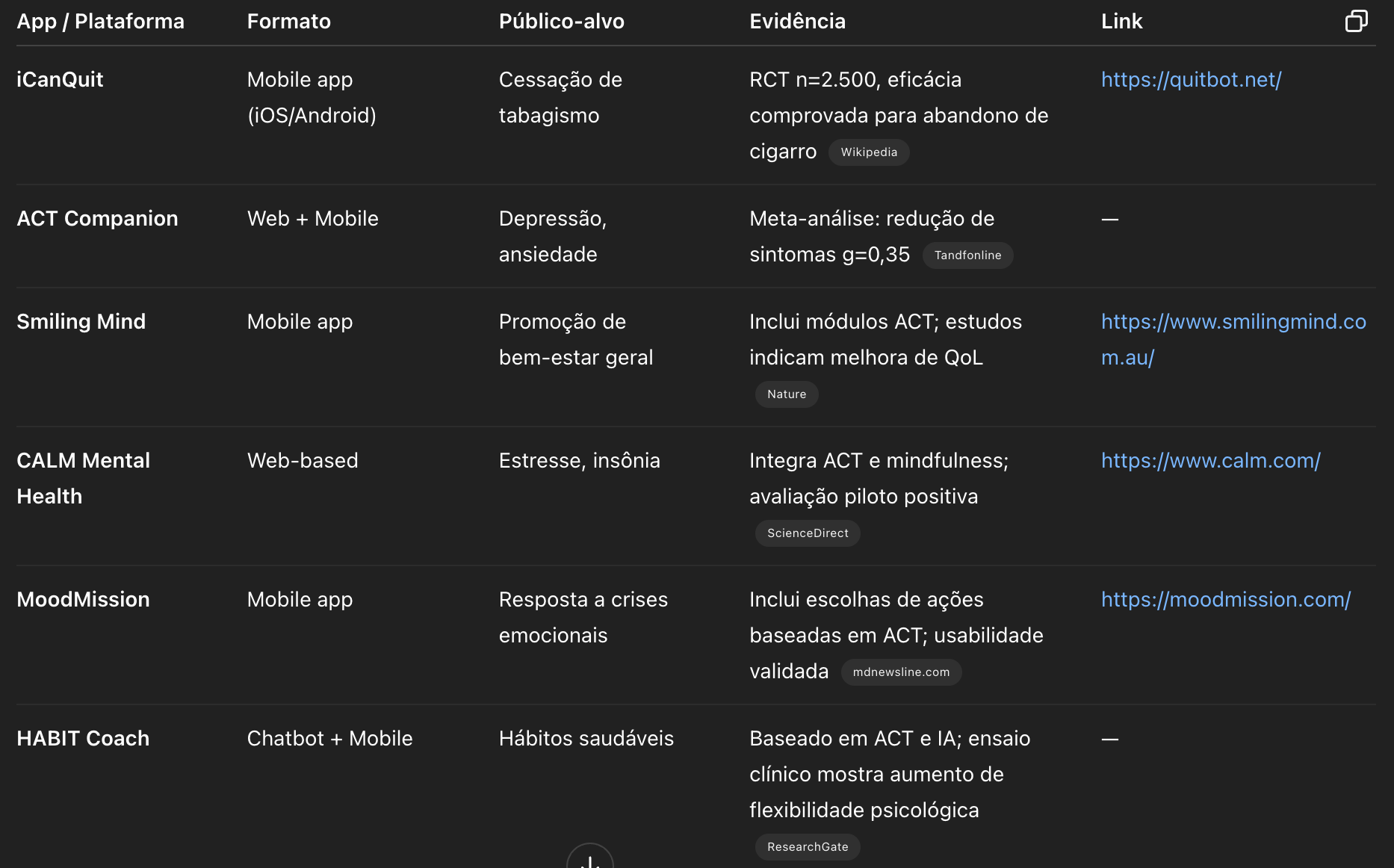
Task: Open the calm.com link
Action: tap(1210, 460)
